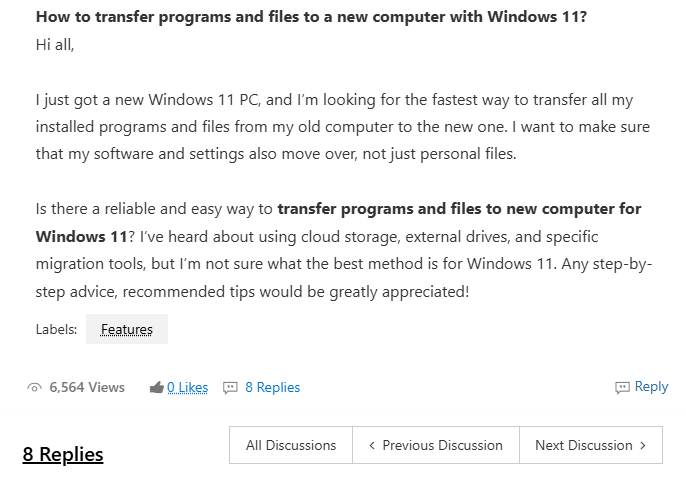The width and height of the screenshot is (686, 479).
Task: Click the Reply link
Action: [651, 386]
